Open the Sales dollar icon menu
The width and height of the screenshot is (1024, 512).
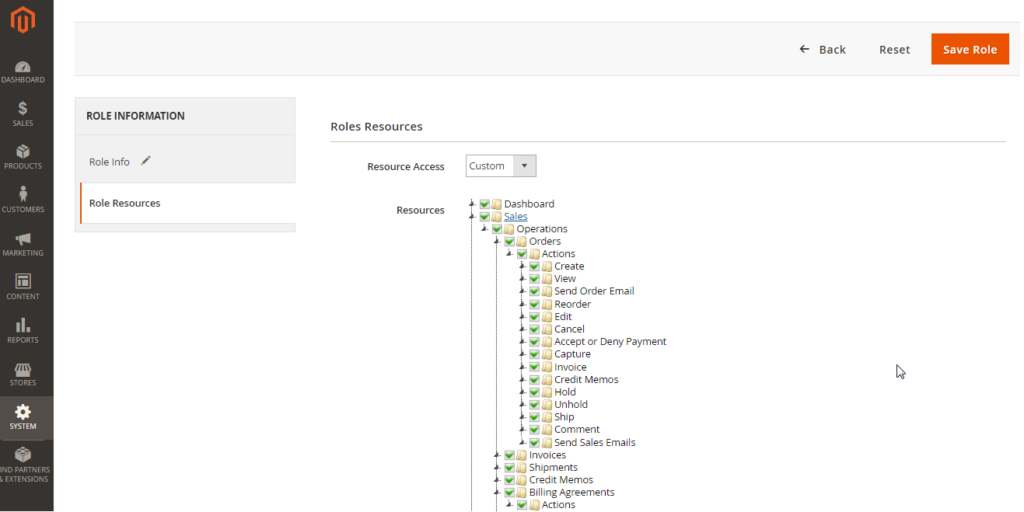pos(23,108)
